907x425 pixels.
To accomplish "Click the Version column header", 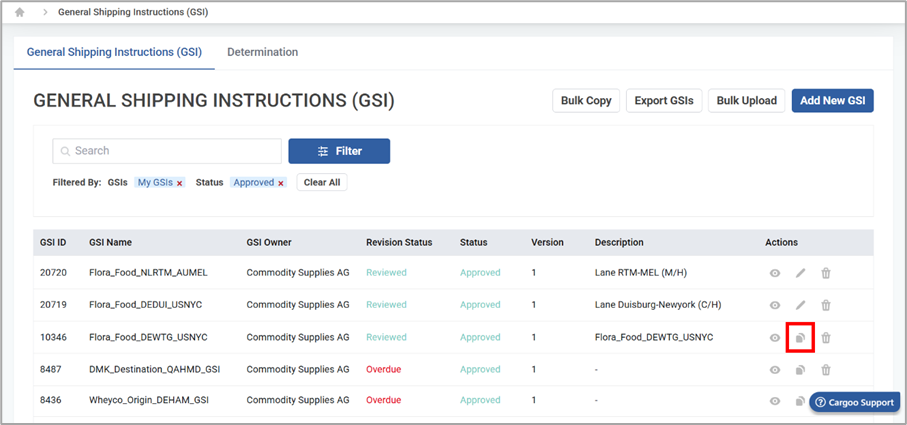I will (x=547, y=243).
